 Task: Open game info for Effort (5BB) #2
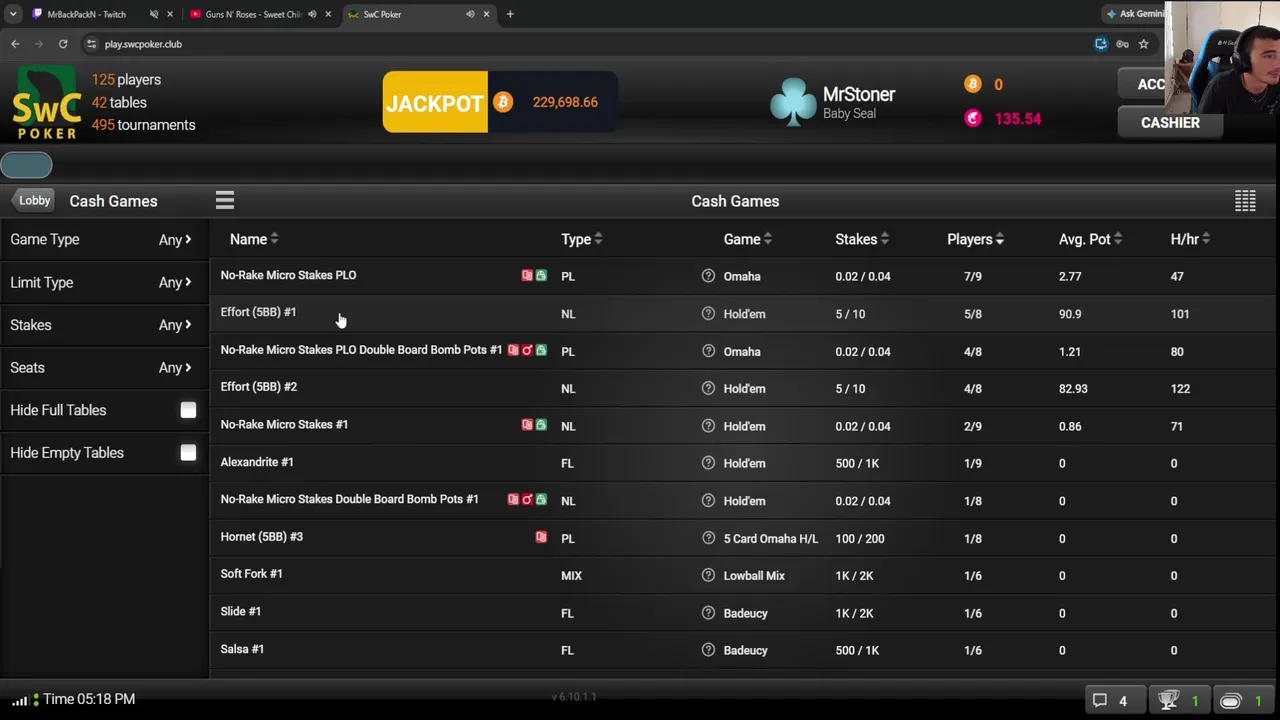[708, 388]
